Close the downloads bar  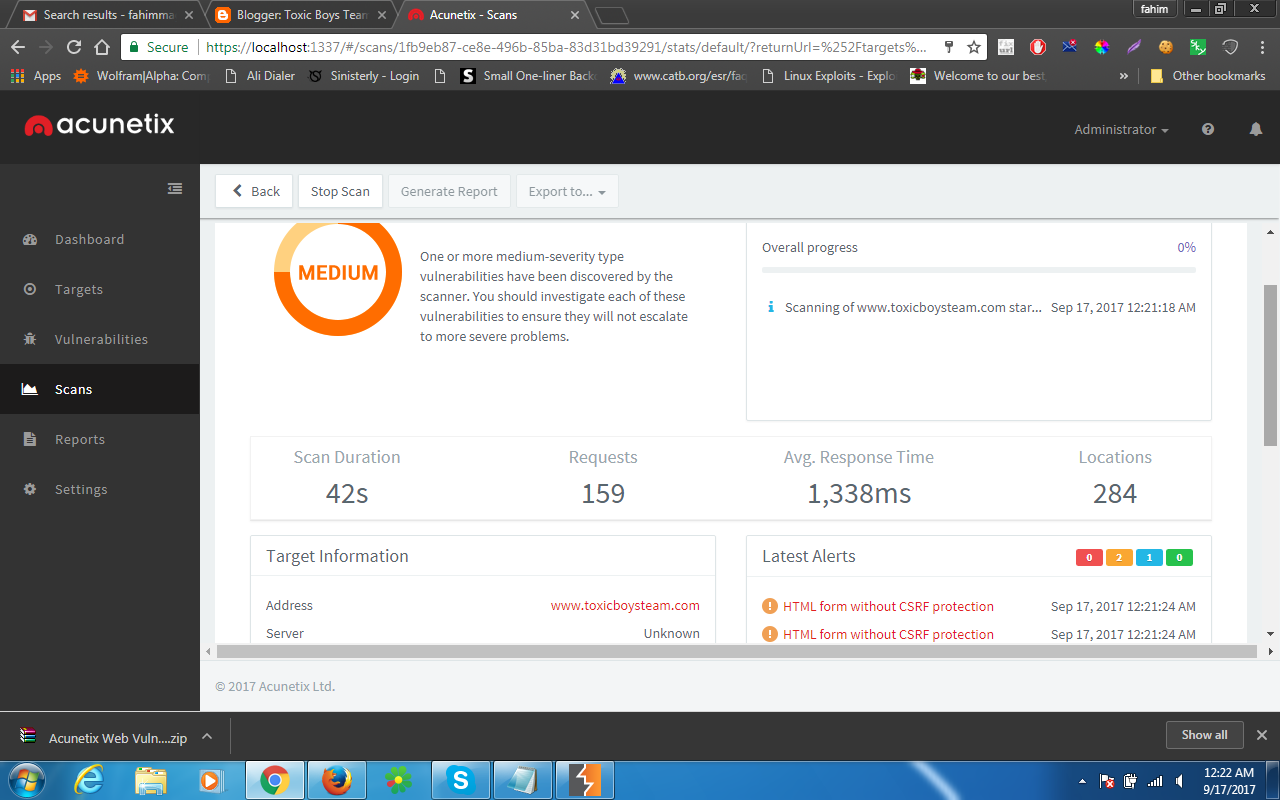pos(1261,735)
